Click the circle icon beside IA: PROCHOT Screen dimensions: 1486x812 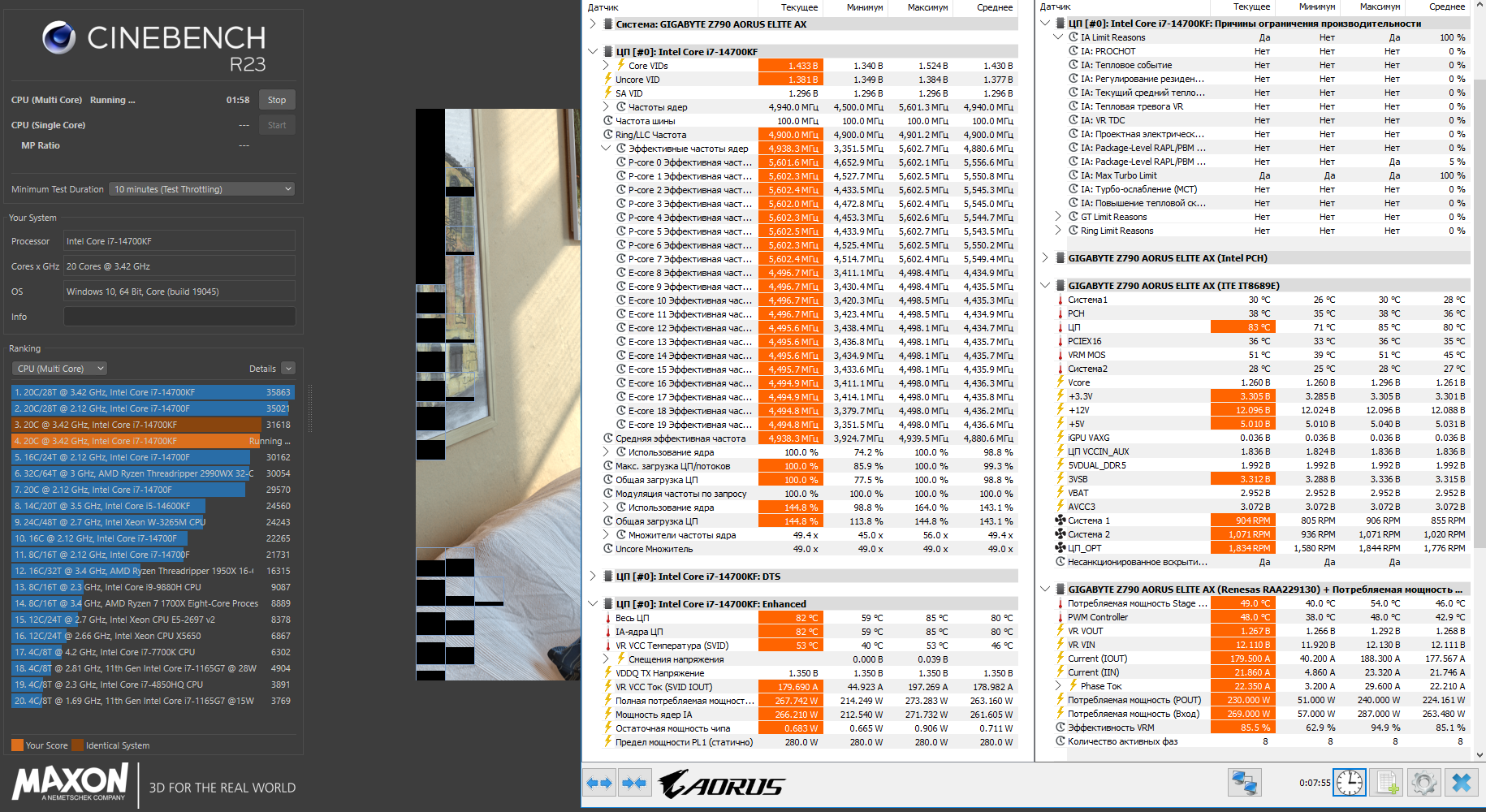(1073, 51)
